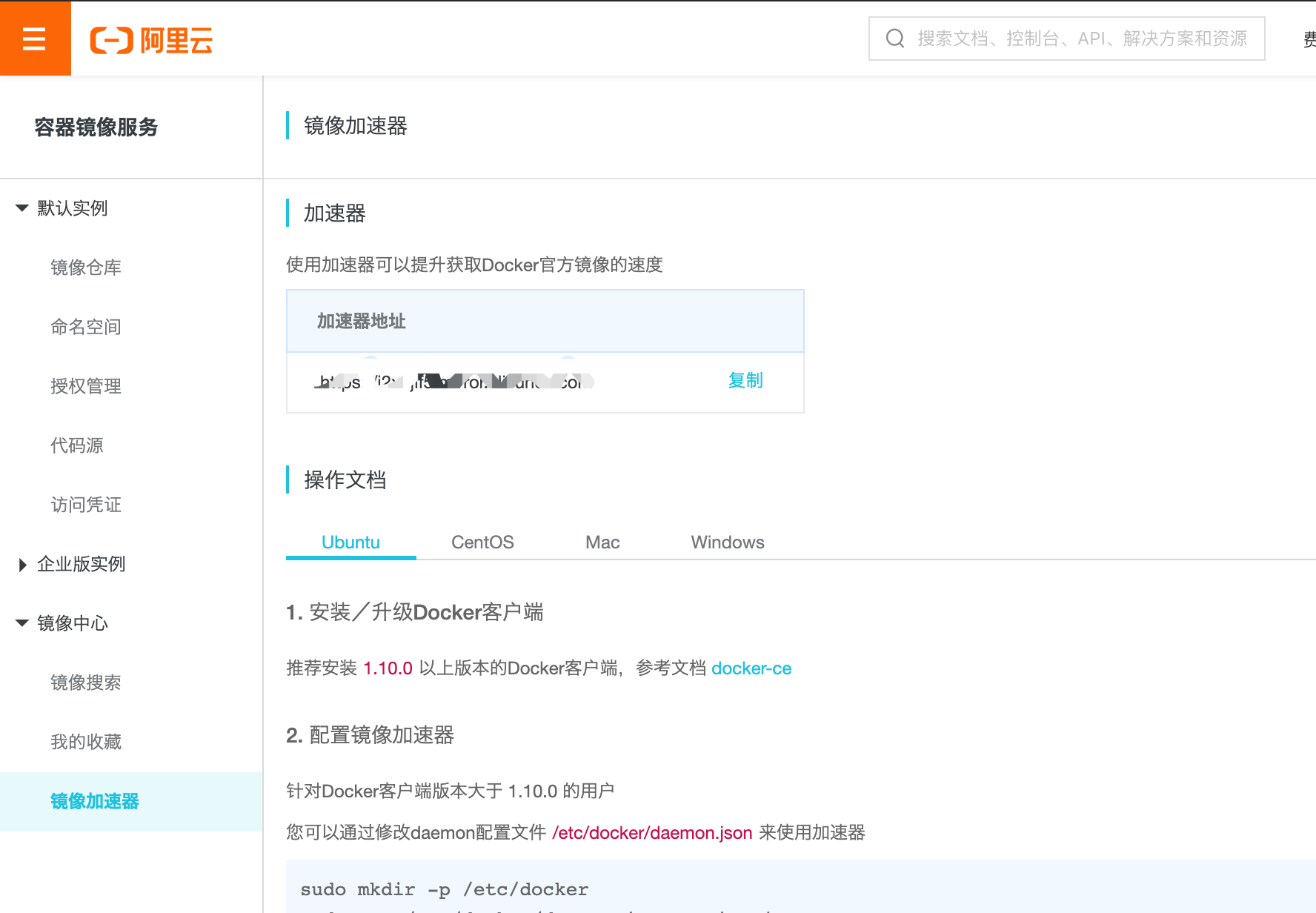Expand the 企业版实例 section
Image resolution: width=1316 pixels, height=913 pixels.
[22, 565]
